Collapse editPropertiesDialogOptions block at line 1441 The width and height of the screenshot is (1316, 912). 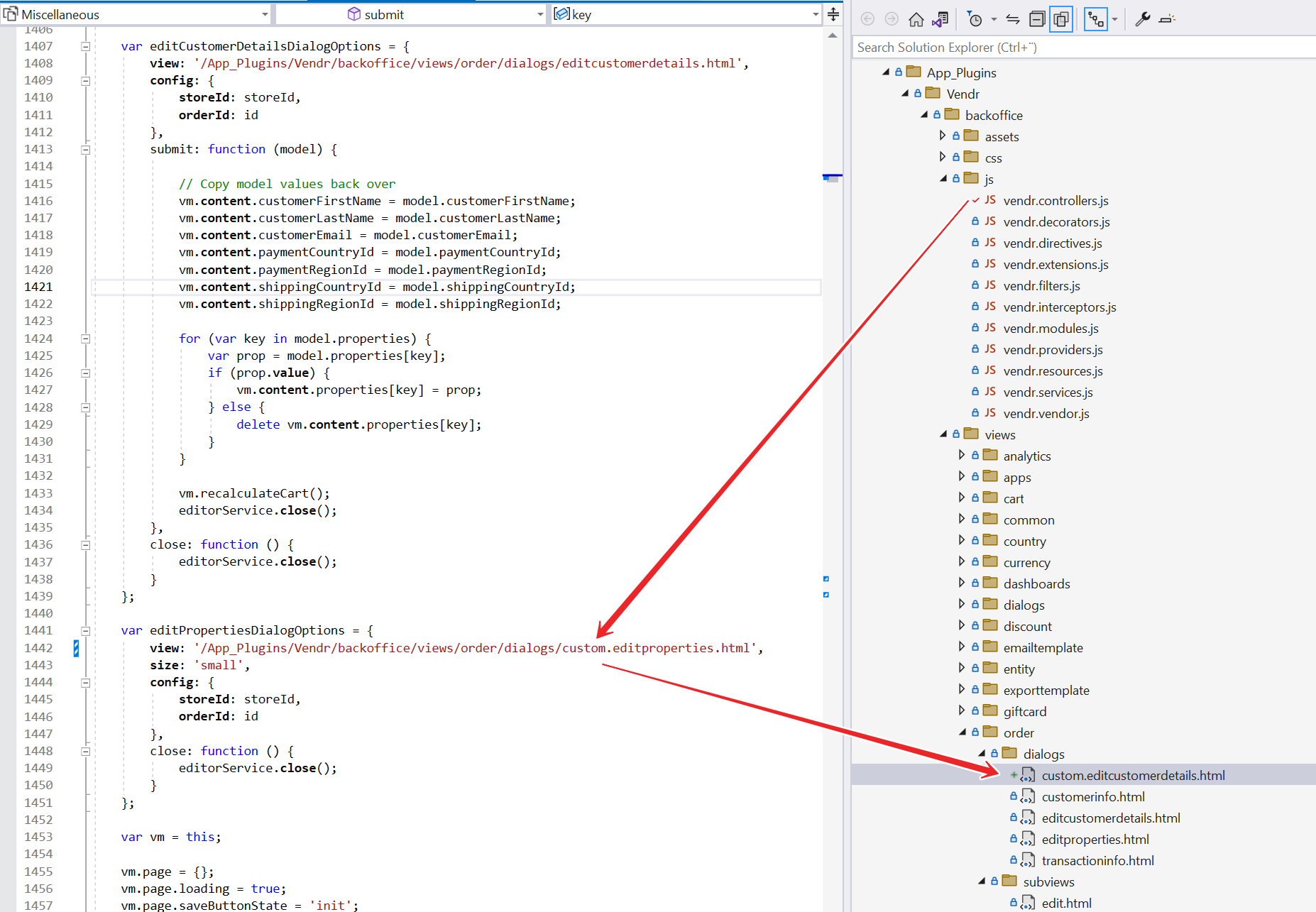pos(85,631)
